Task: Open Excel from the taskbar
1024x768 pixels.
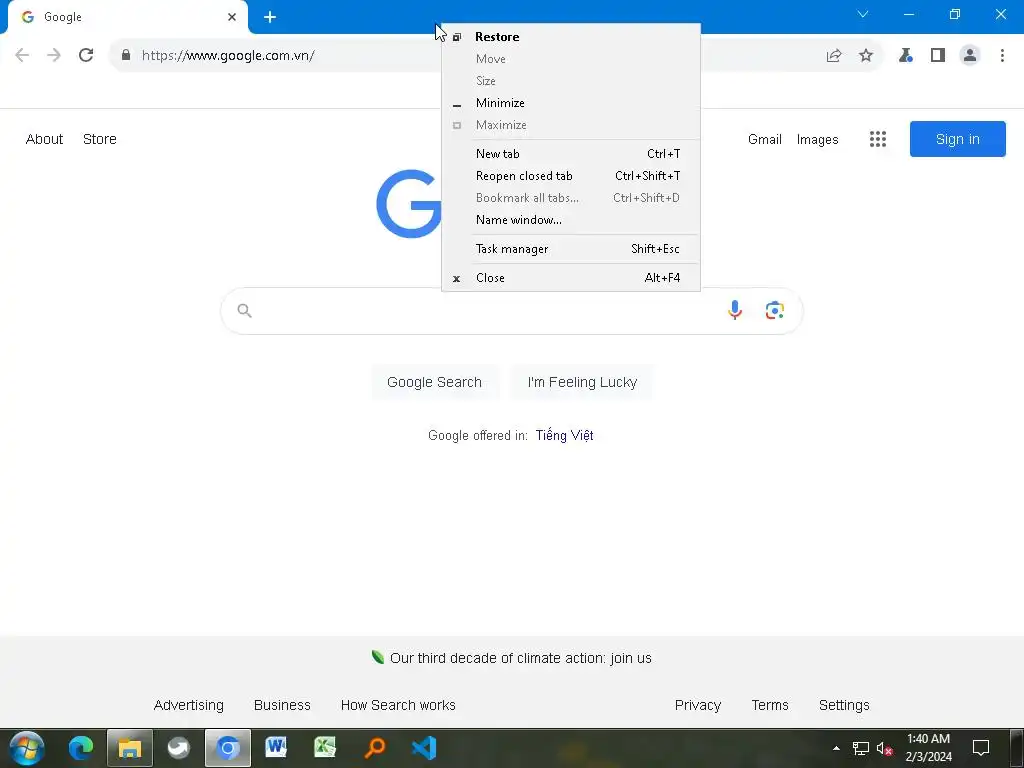Action: click(x=325, y=748)
